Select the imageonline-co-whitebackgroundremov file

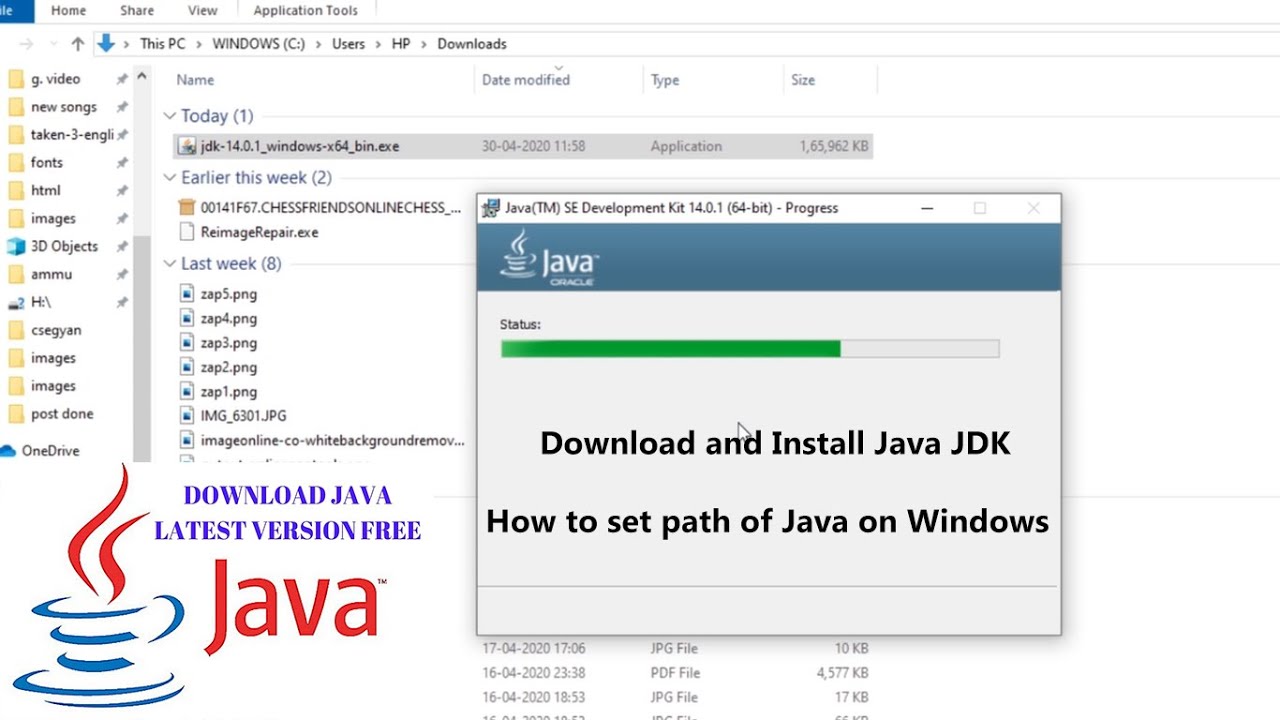pos(332,440)
